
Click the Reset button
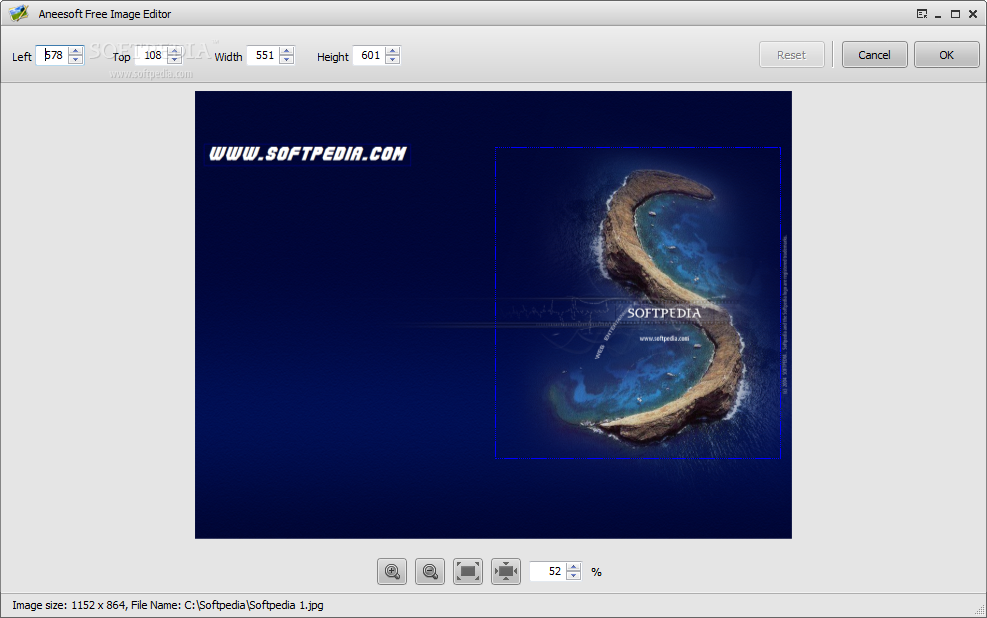click(x=791, y=55)
